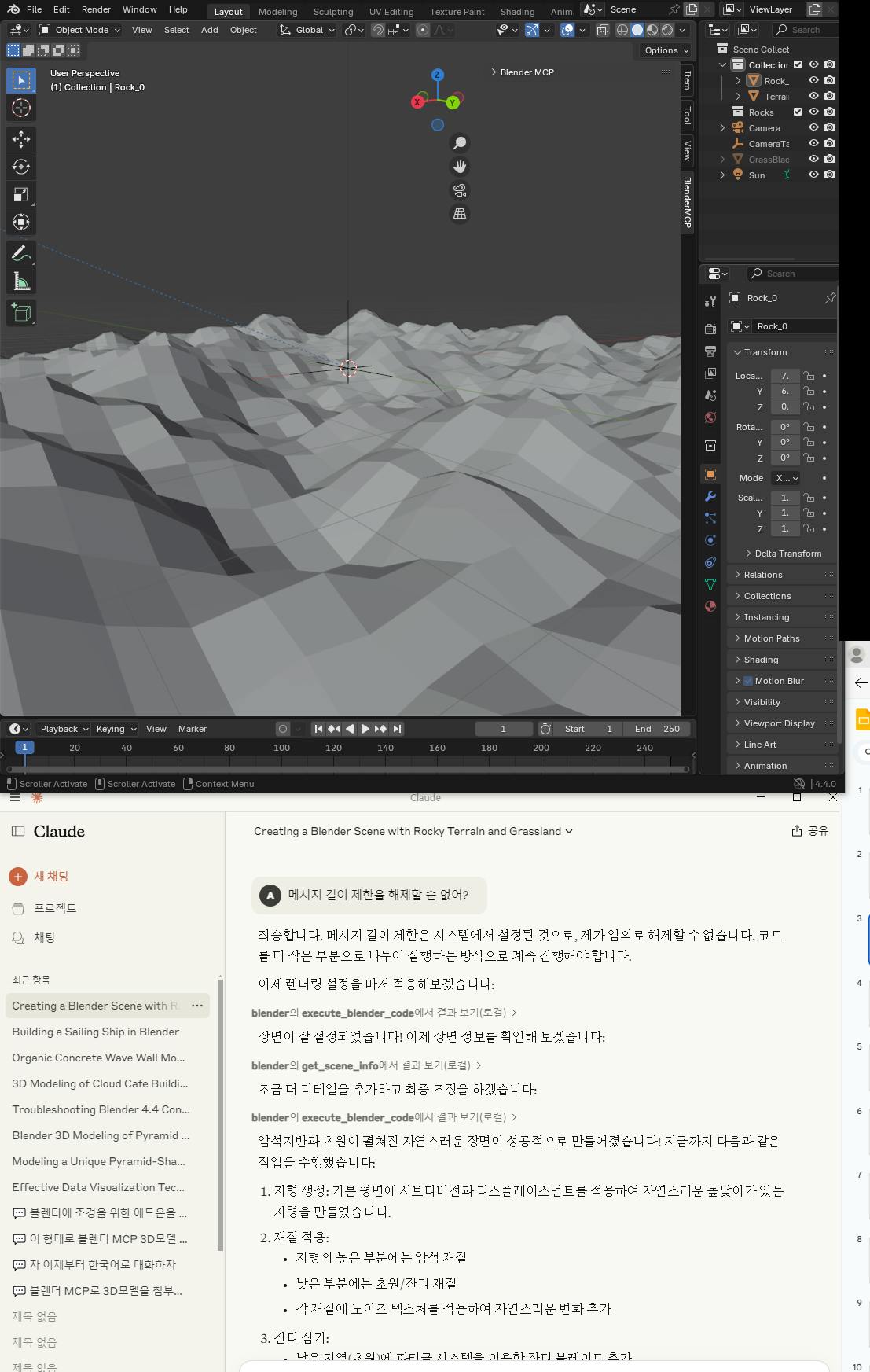Toggle lock on Location X

click(x=809, y=376)
